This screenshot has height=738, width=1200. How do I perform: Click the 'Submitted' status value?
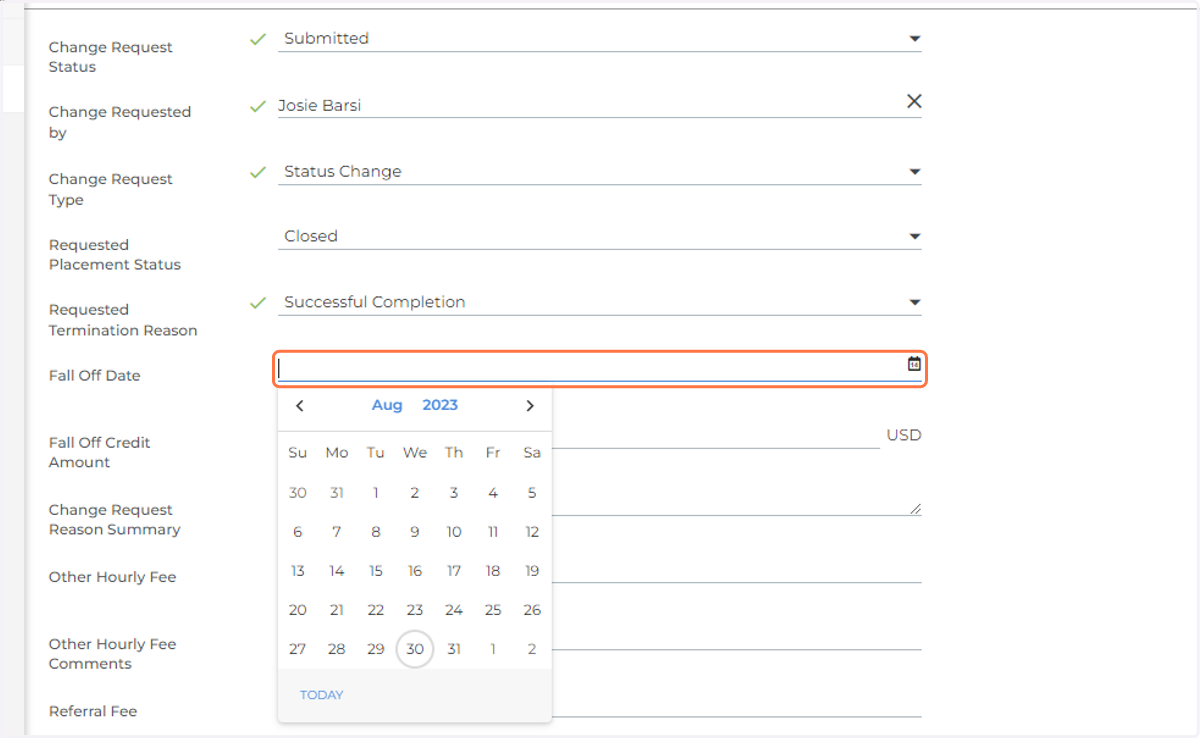[326, 38]
